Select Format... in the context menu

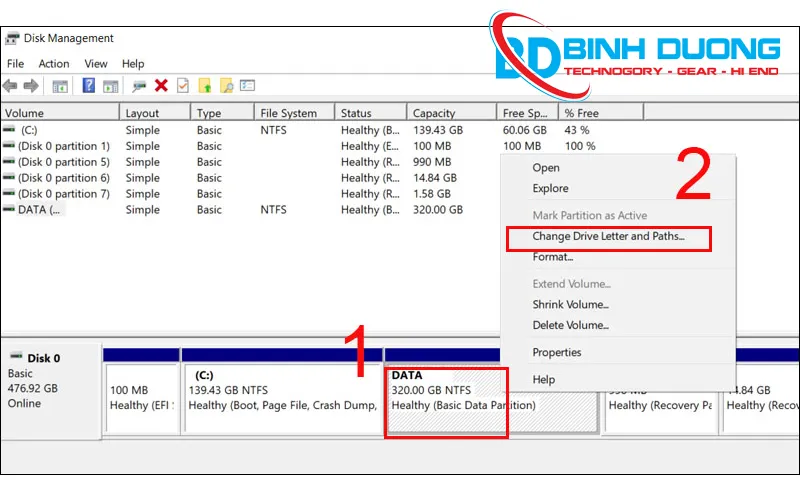(553, 257)
